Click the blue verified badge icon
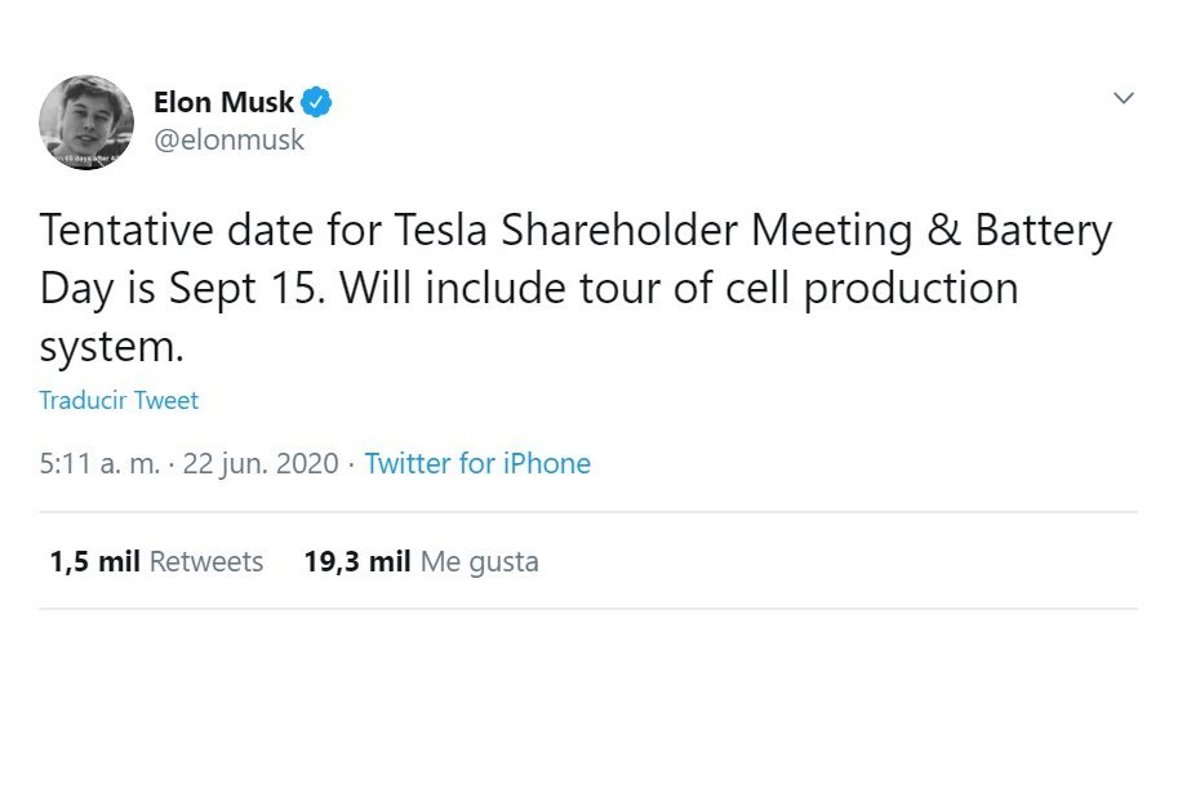 point(317,101)
